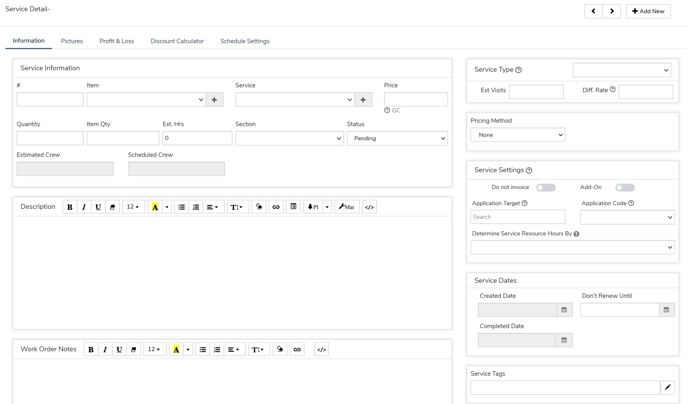688x404 pixels.
Task: Bold text in Description toolbar
Action: (70, 207)
